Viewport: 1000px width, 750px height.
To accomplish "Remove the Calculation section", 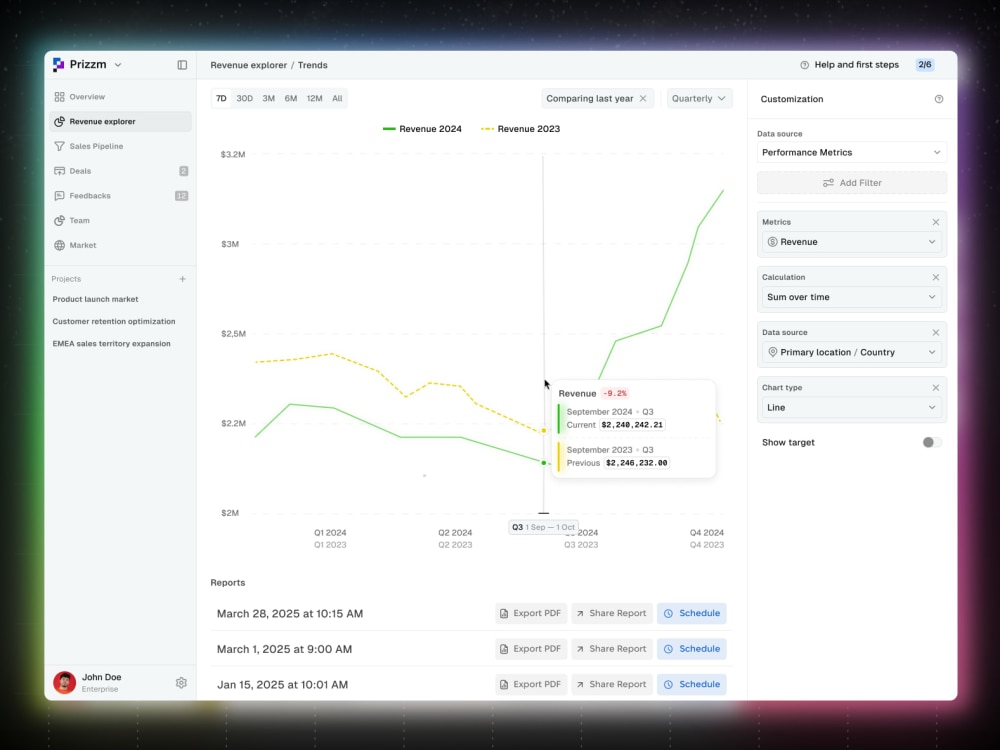I will 936,277.
